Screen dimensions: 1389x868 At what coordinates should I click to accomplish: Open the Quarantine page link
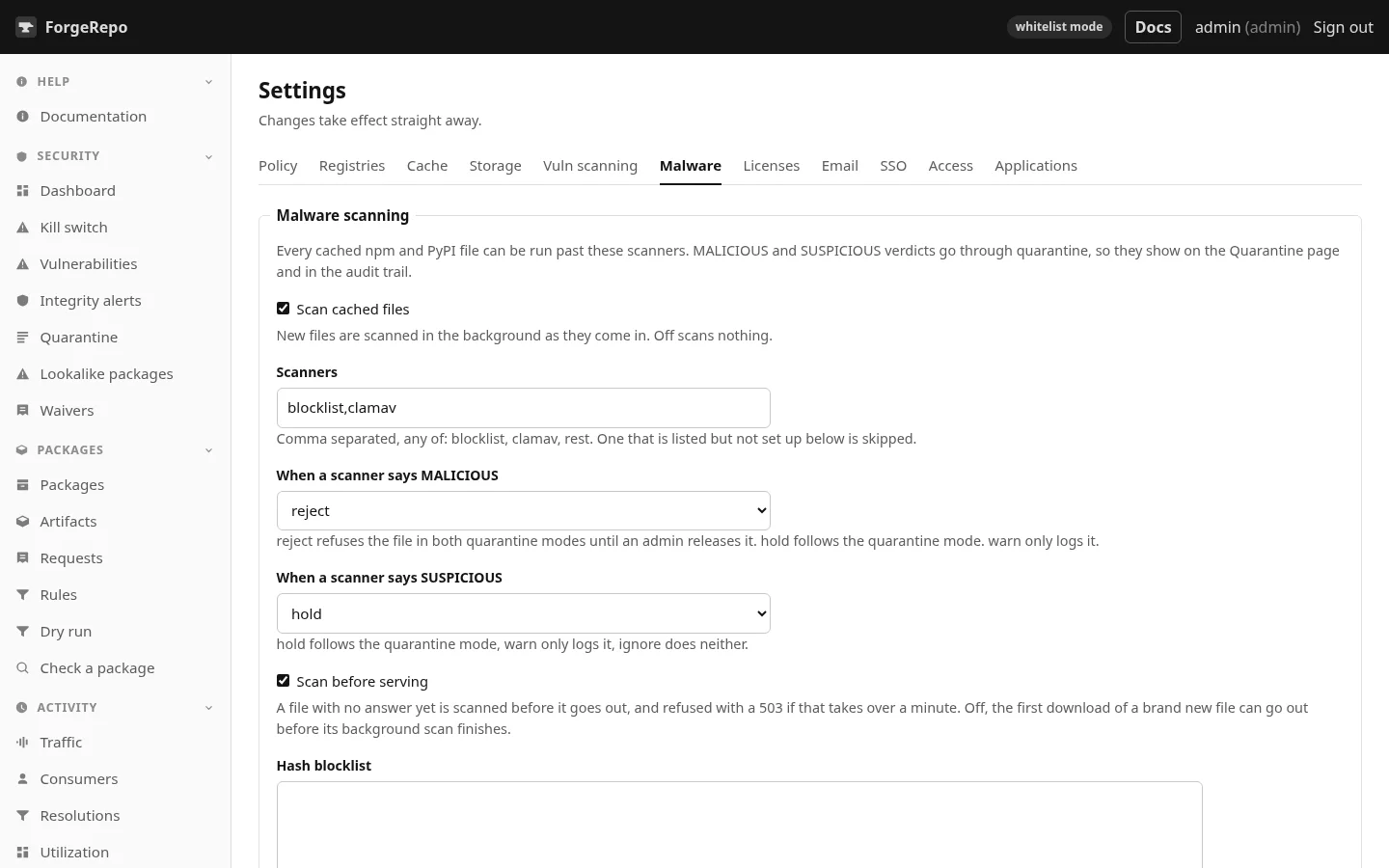(x=78, y=338)
